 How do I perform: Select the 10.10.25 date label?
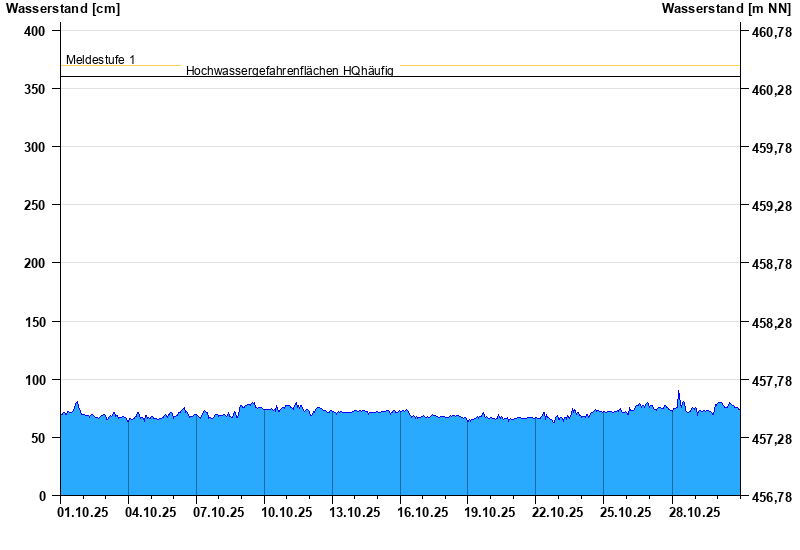[x=287, y=512]
